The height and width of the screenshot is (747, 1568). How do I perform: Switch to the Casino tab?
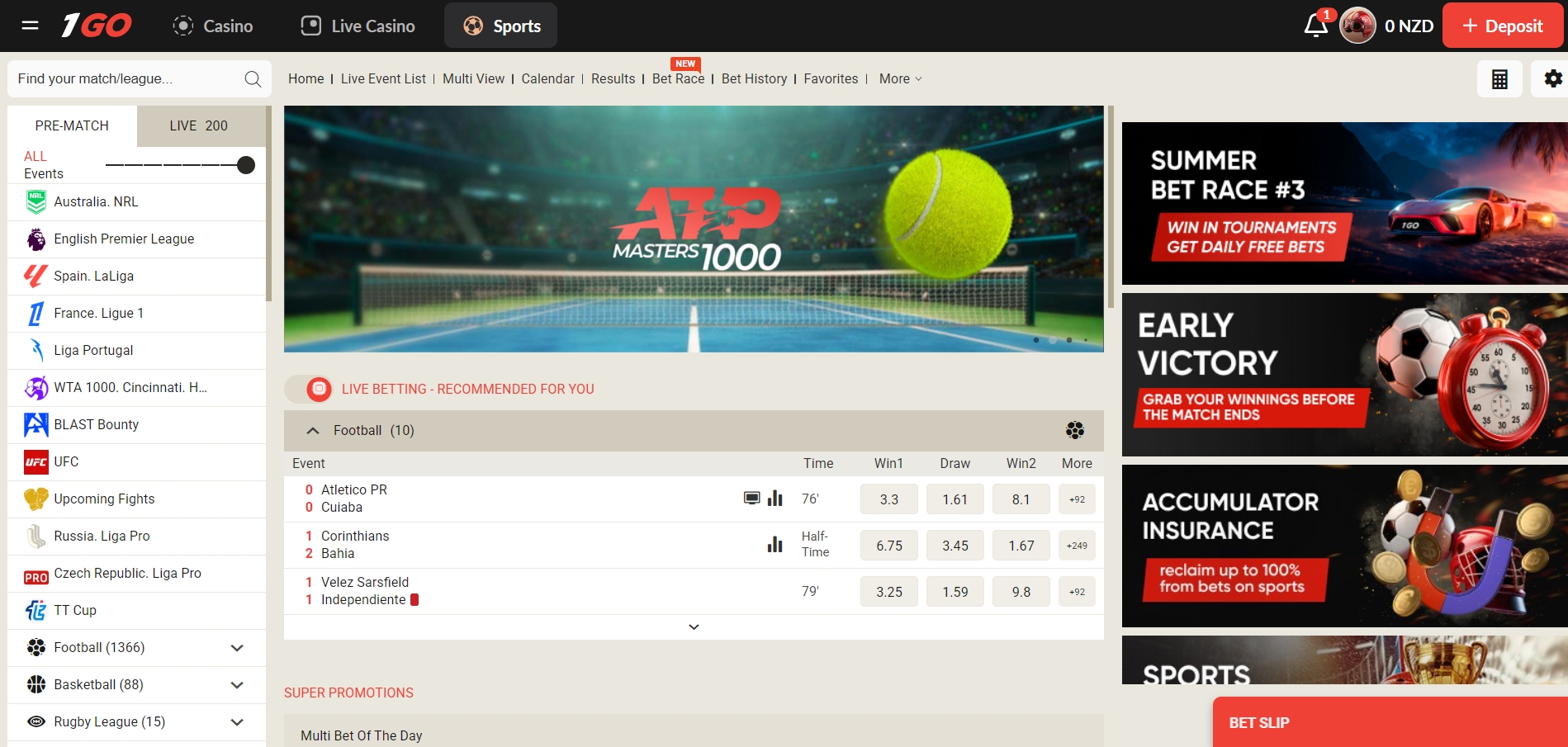click(213, 26)
